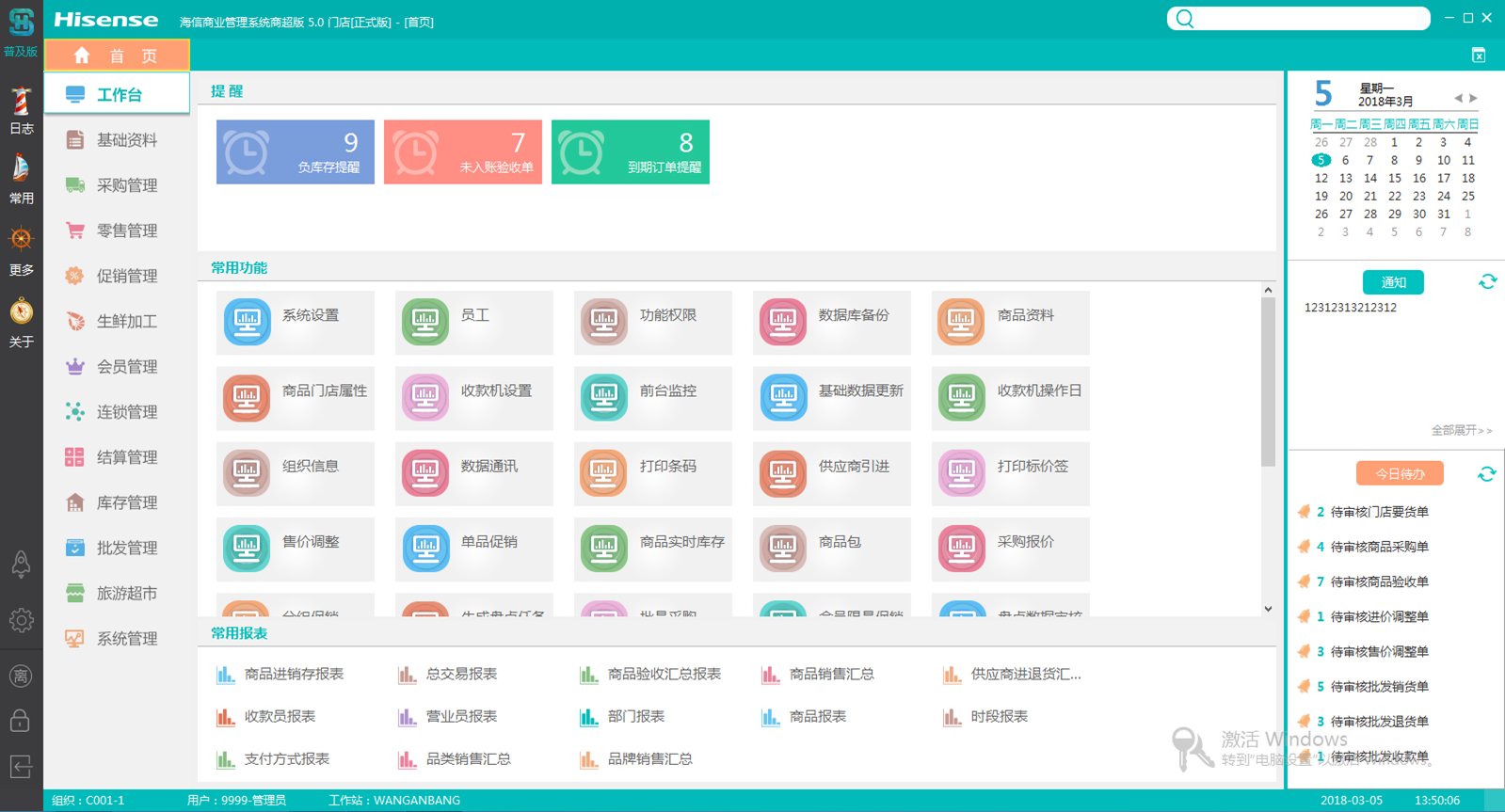Open the 数据通讯 function icon
This screenshot has width=1505, height=812.
coord(425,472)
